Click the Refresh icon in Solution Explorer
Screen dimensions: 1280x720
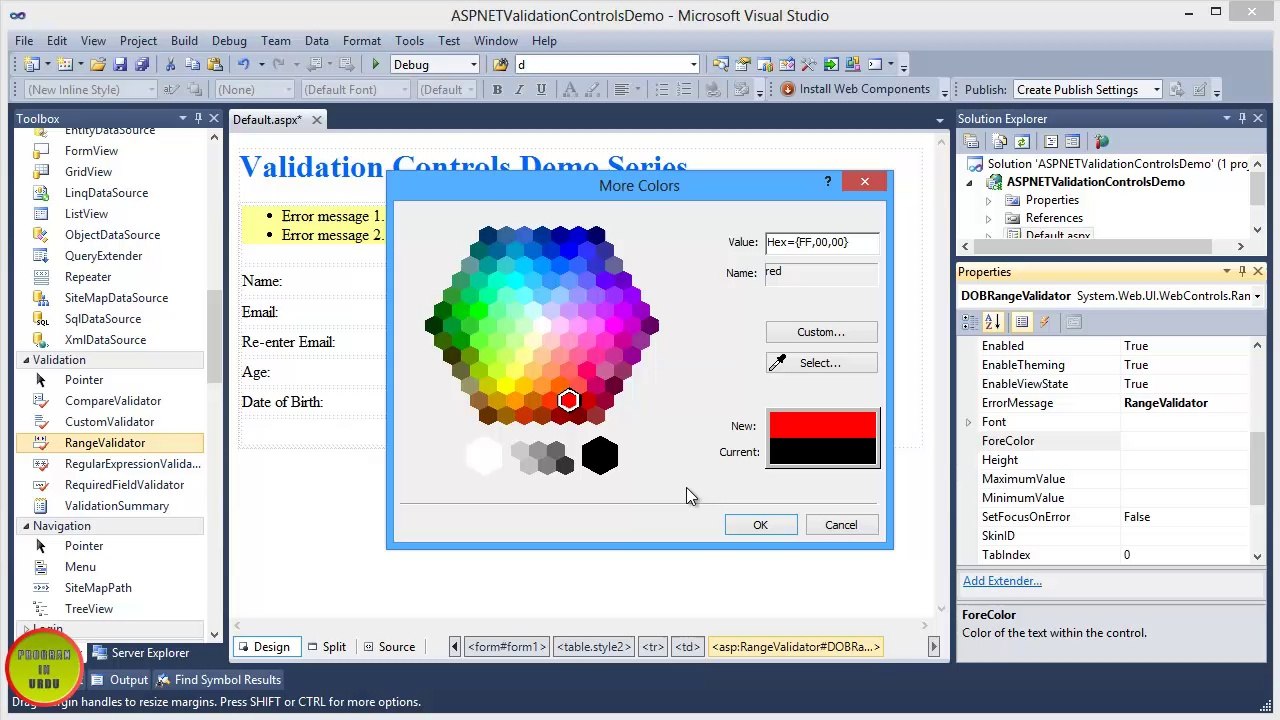pos(1021,142)
